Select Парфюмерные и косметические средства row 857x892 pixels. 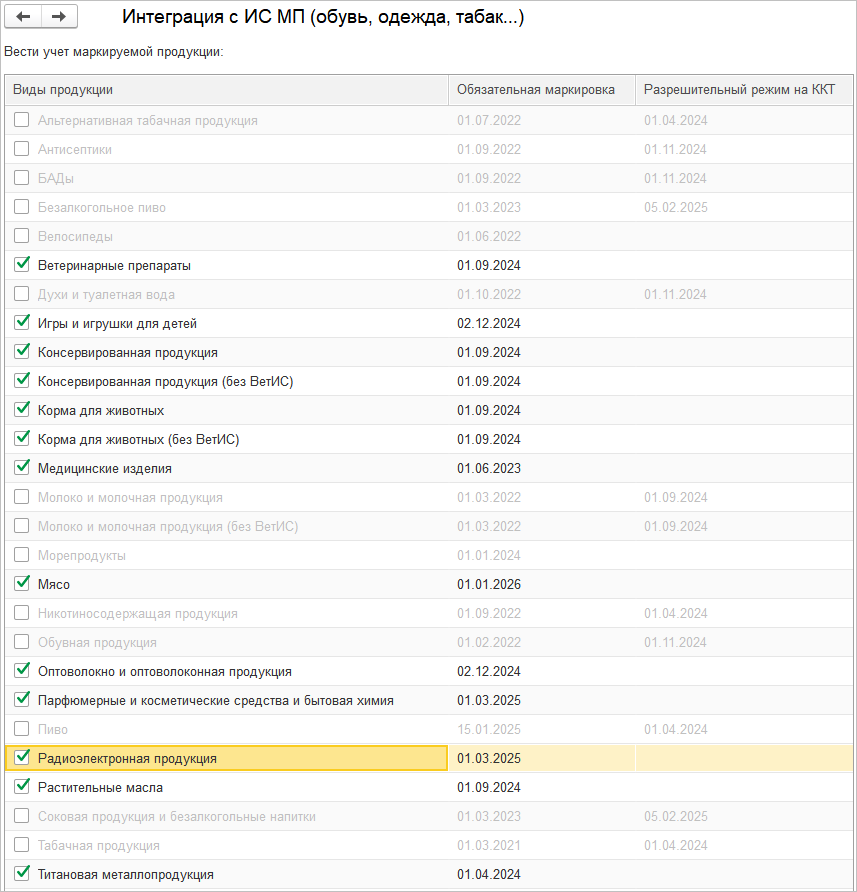(x=216, y=700)
